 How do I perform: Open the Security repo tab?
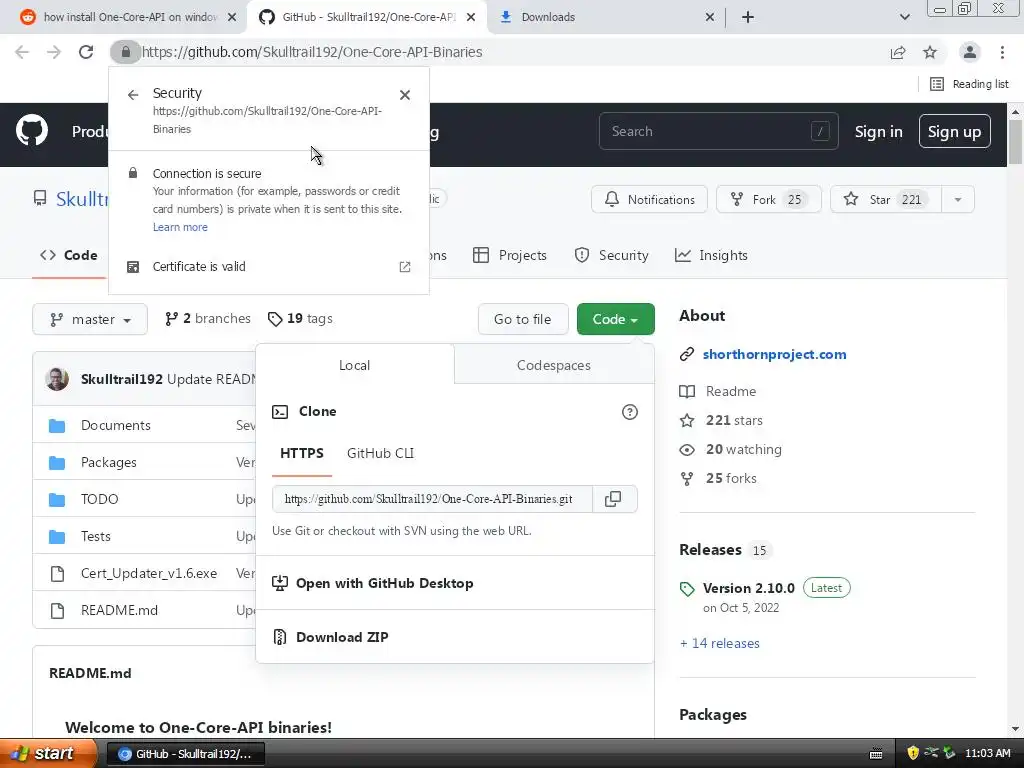tap(611, 255)
